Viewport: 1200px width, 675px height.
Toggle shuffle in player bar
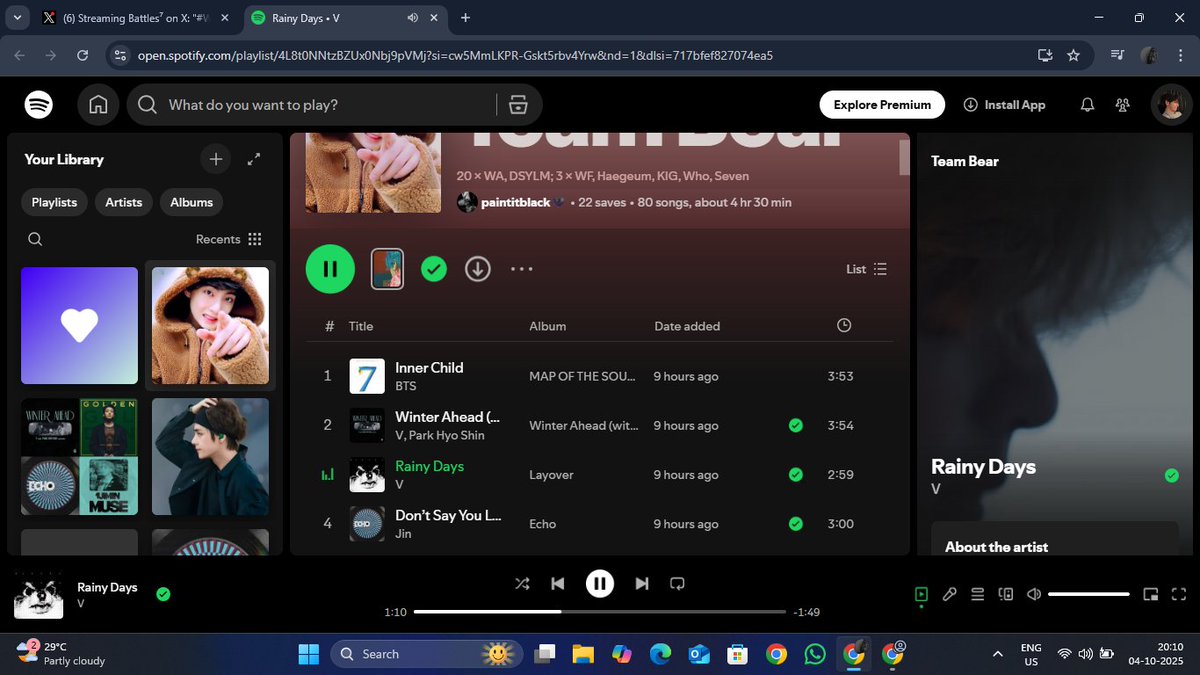point(522,583)
